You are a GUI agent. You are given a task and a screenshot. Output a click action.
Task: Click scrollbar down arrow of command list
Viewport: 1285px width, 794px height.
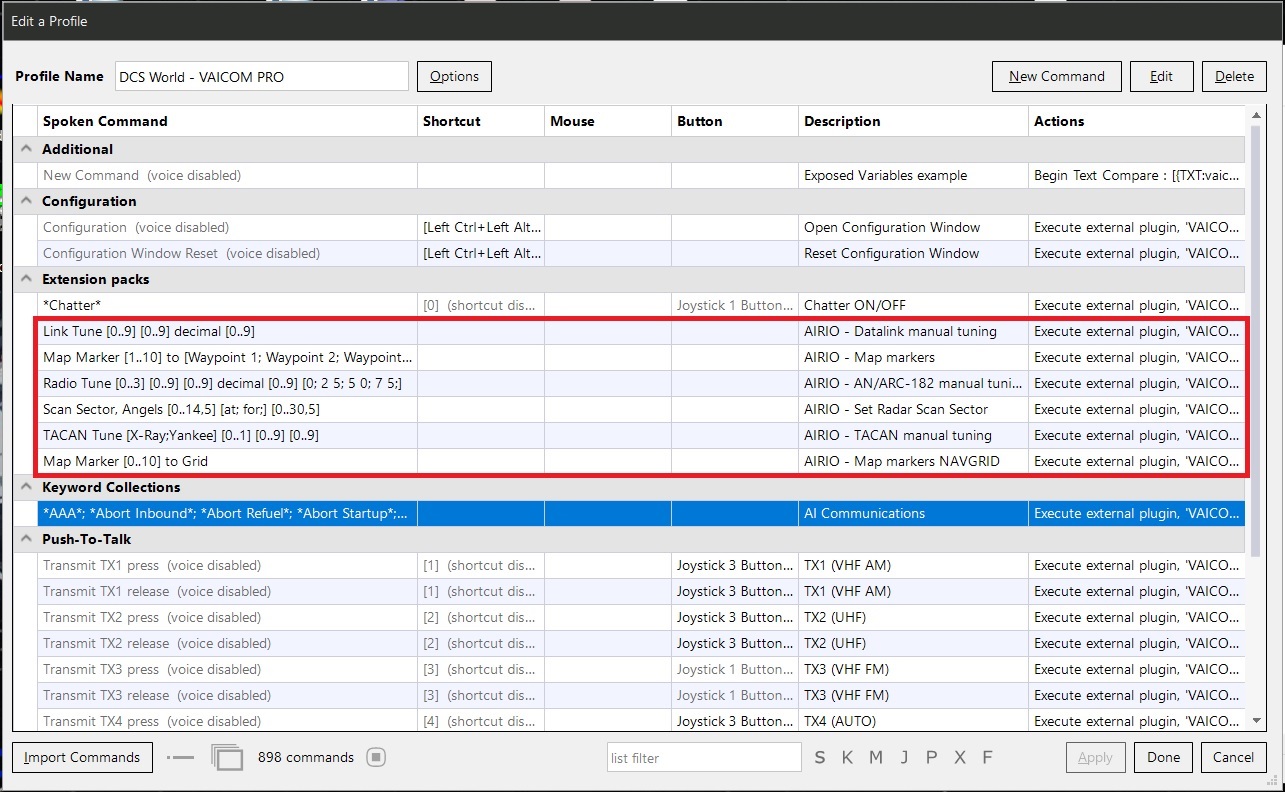point(1256,720)
